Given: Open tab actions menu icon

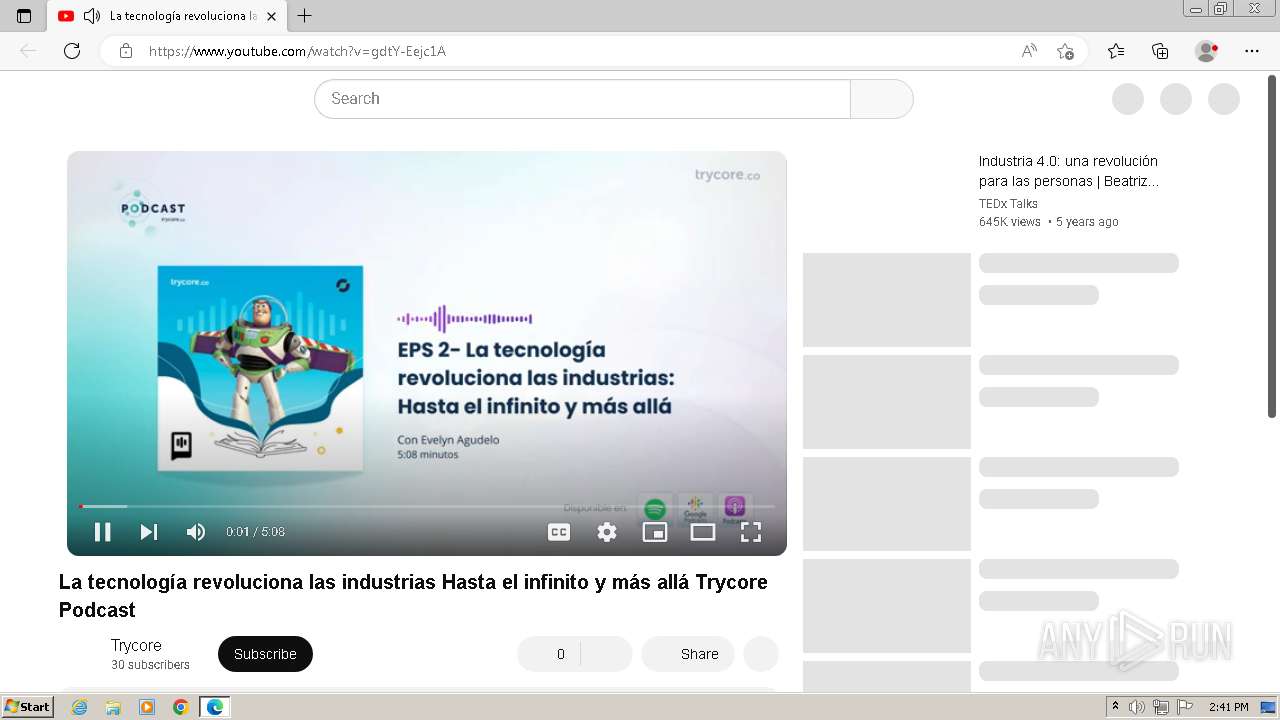Looking at the screenshot, I should click(x=24, y=16).
